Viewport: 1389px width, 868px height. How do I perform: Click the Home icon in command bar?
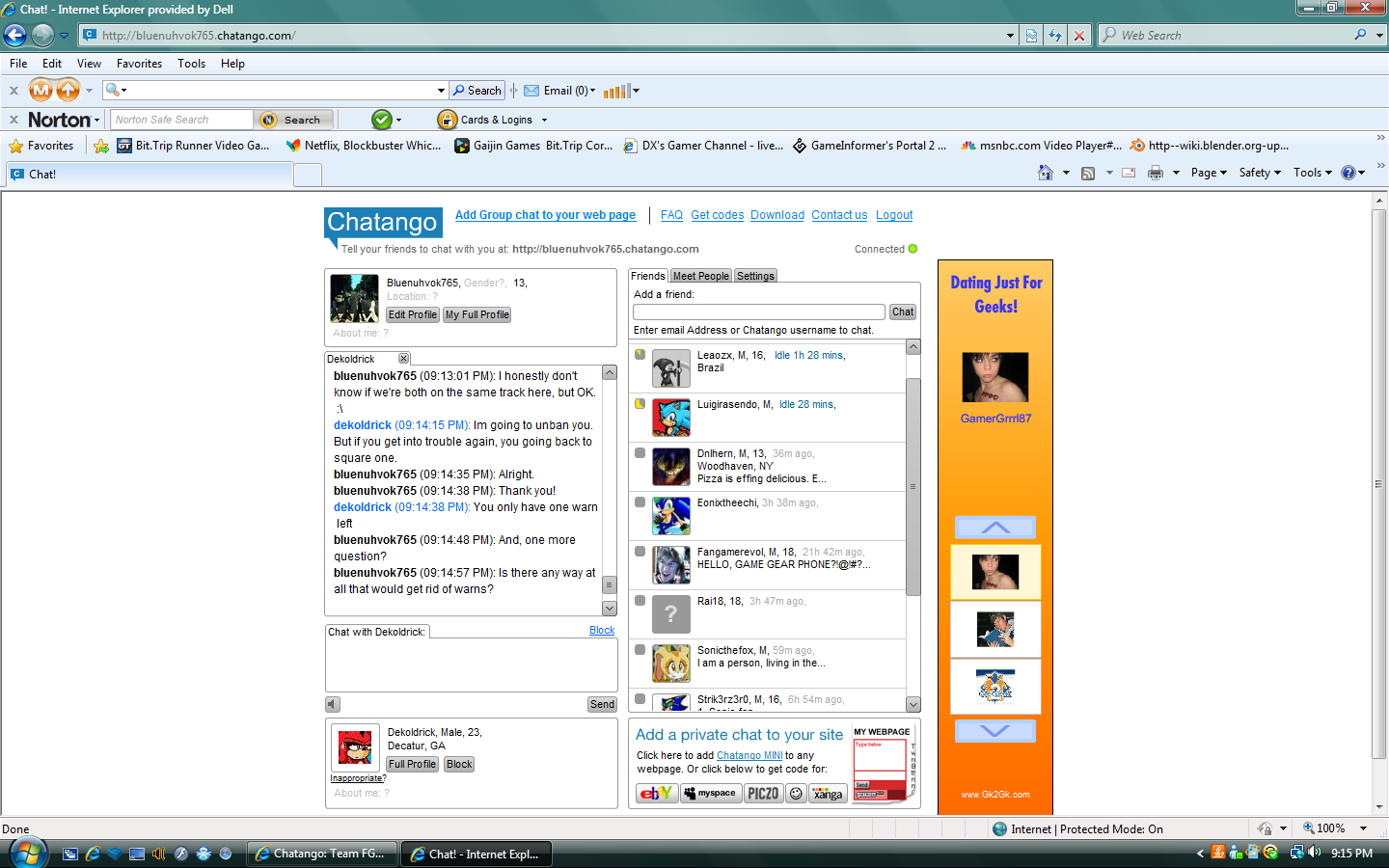click(x=1046, y=173)
